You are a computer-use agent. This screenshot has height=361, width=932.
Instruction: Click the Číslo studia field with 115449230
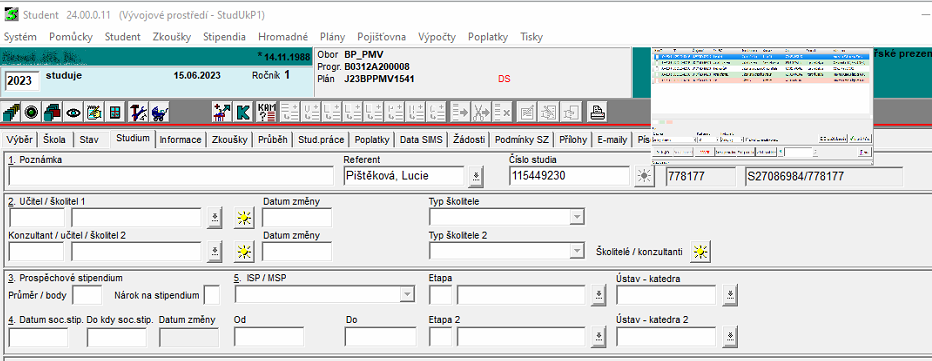(x=569, y=176)
